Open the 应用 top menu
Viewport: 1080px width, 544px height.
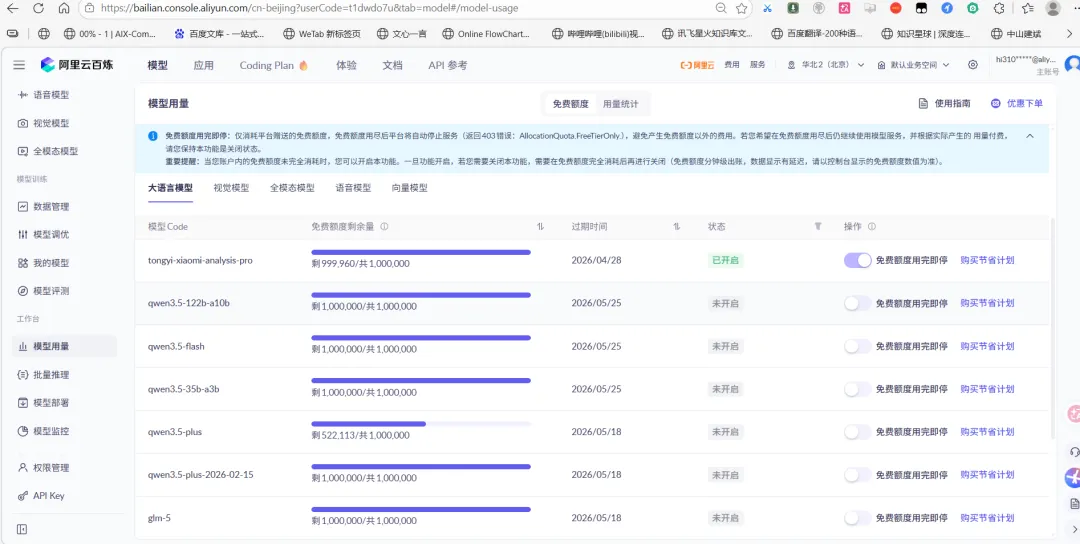coord(203,65)
